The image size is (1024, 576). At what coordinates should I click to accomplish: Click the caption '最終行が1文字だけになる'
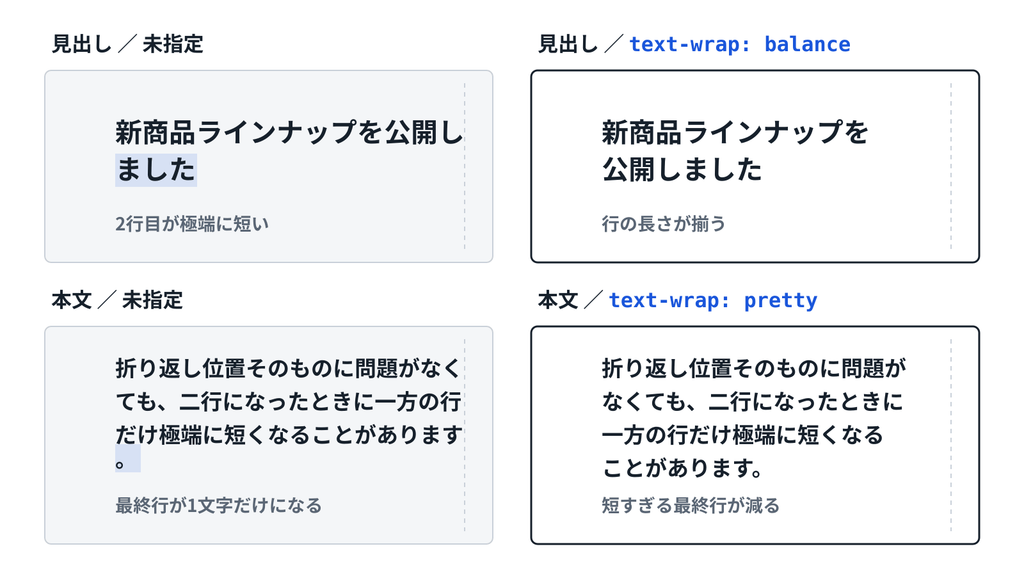[x=219, y=505]
